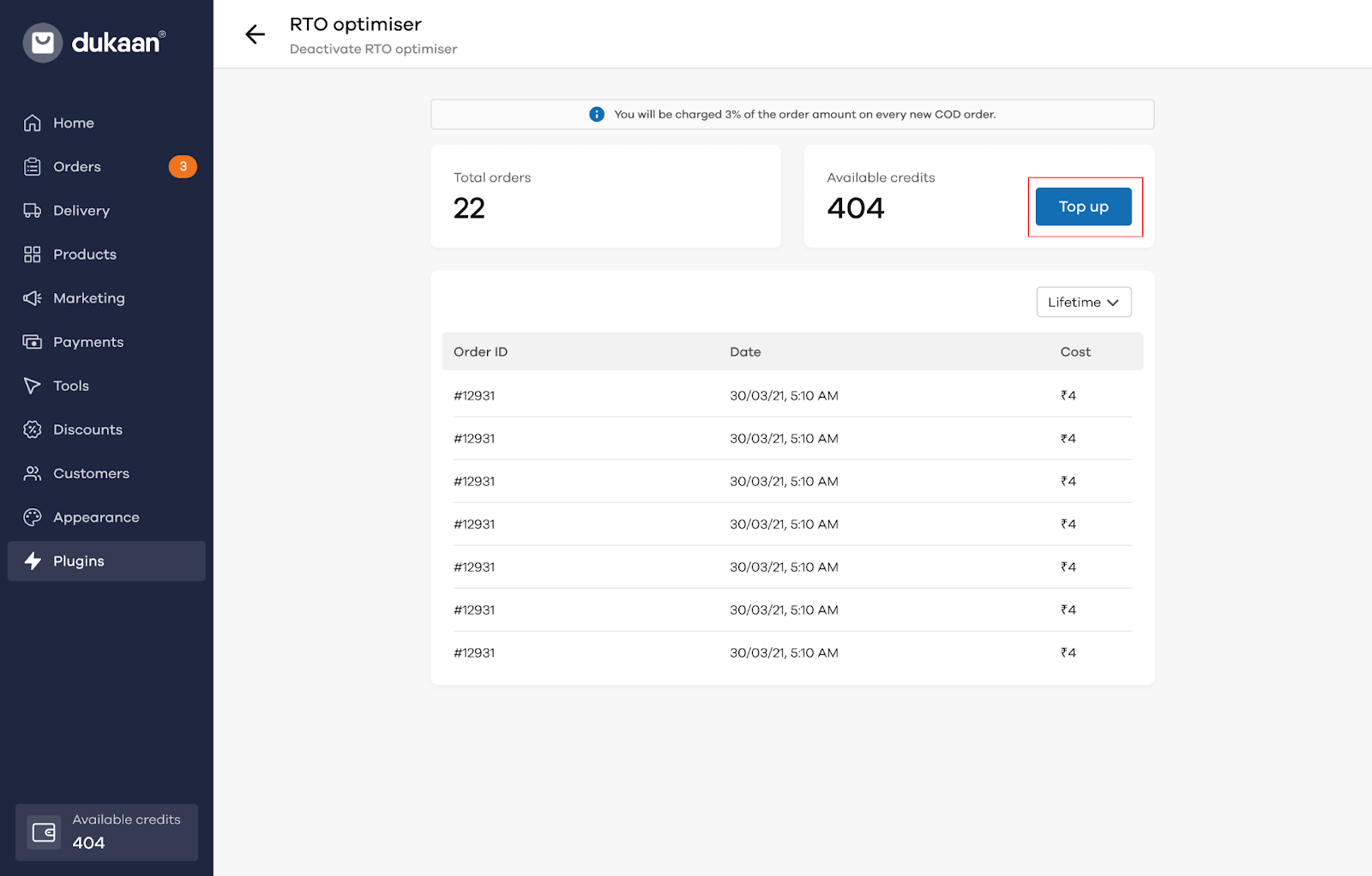Click the Available credits label in main card

pyautogui.click(x=881, y=177)
